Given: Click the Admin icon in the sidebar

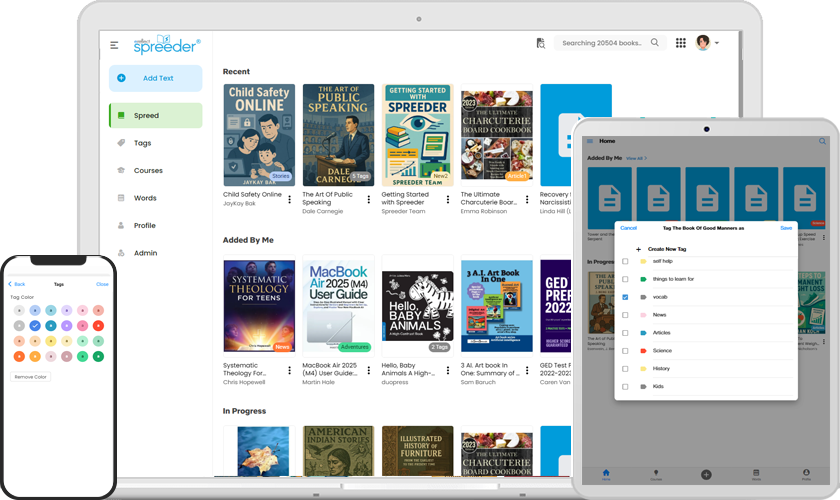Looking at the screenshot, I should click(121, 253).
